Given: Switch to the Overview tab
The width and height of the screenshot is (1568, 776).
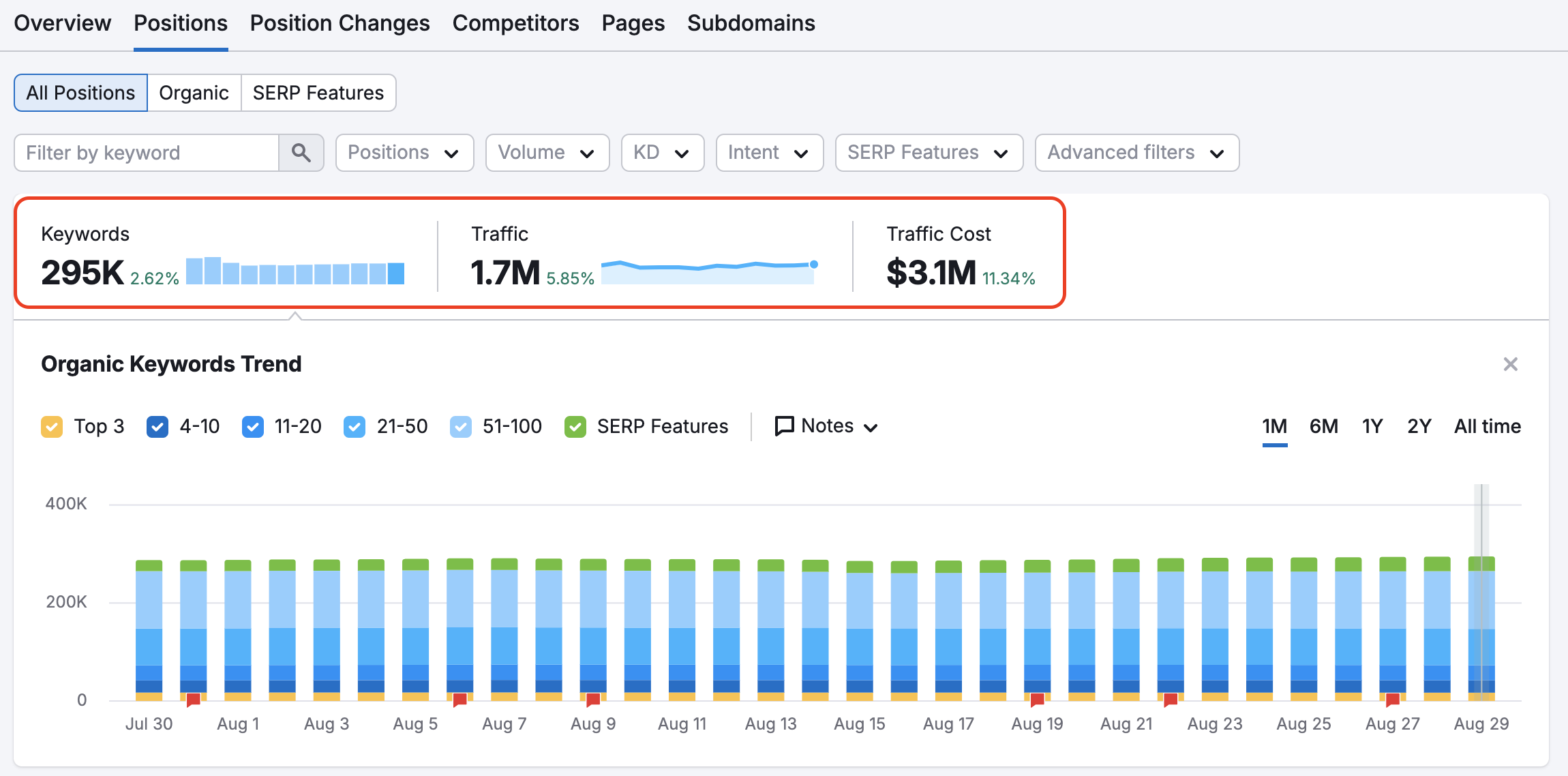Looking at the screenshot, I should (x=62, y=23).
